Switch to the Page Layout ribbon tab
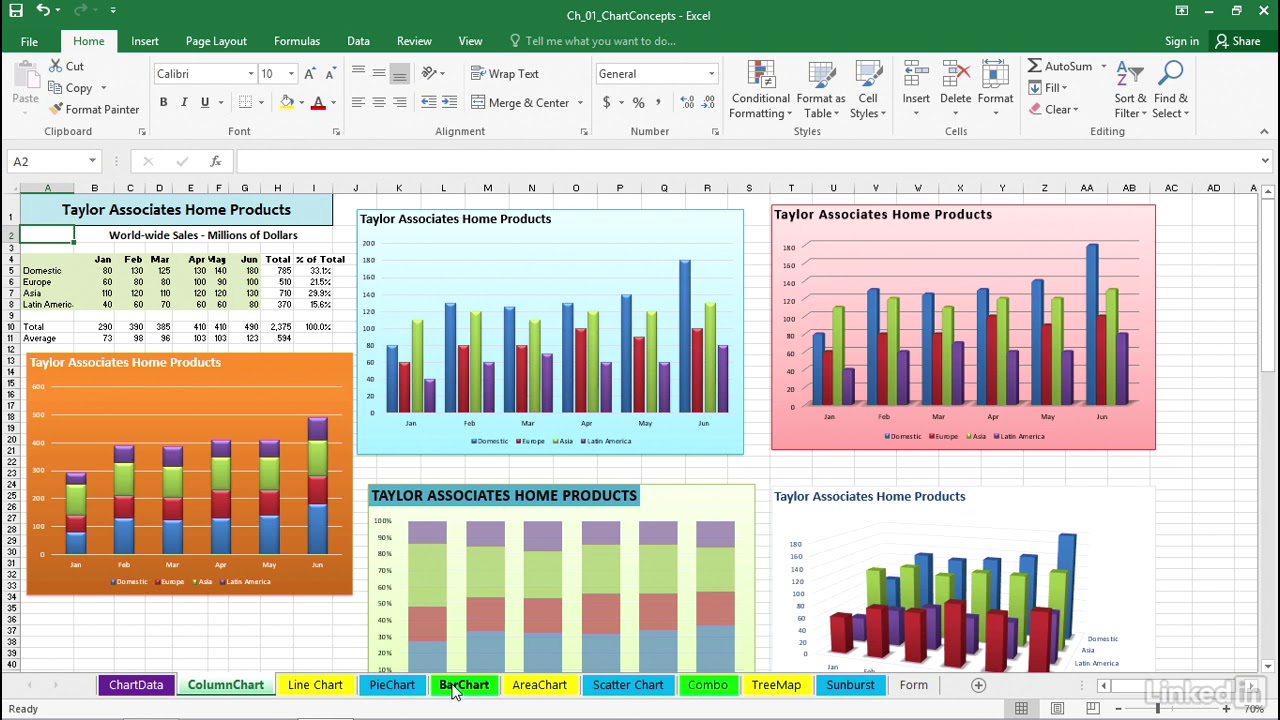The image size is (1280, 720). tap(216, 41)
